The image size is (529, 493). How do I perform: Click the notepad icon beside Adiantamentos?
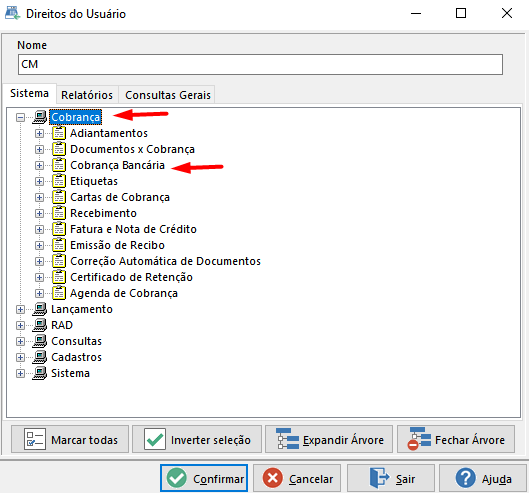point(59,133)
